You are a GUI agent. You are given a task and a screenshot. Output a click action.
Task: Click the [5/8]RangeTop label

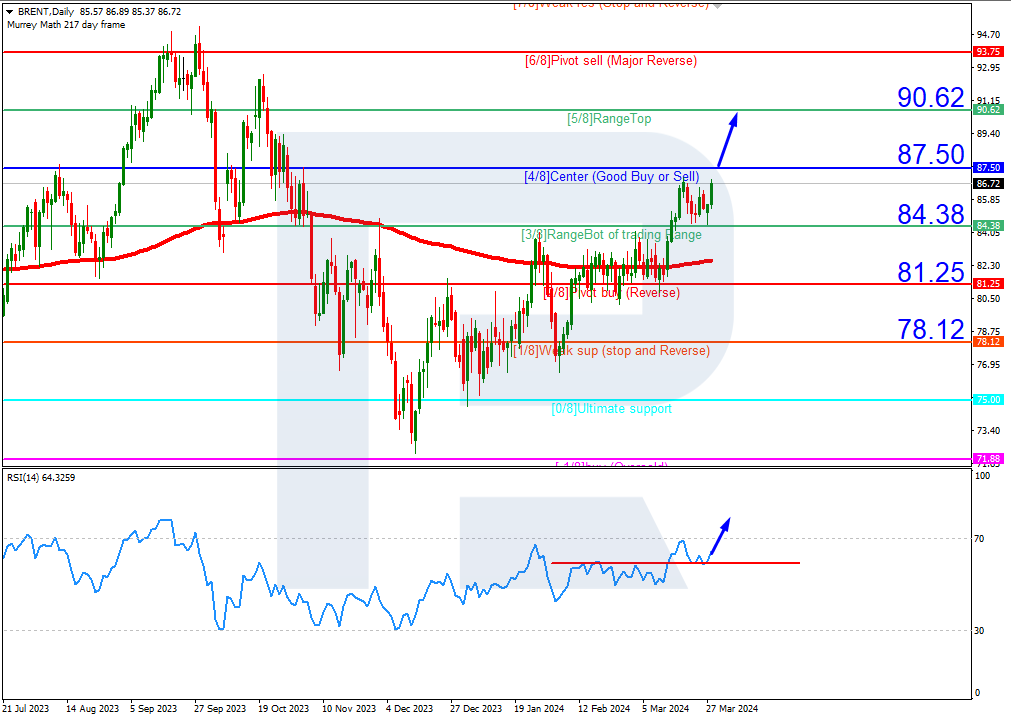tap(609, 119)
